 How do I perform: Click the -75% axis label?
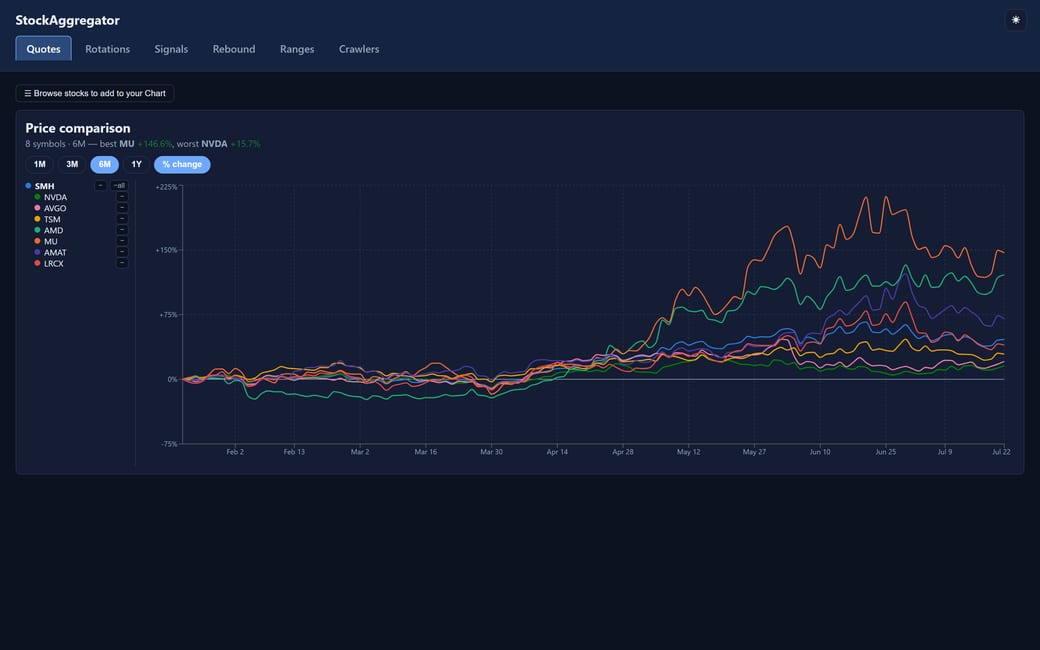169,444
